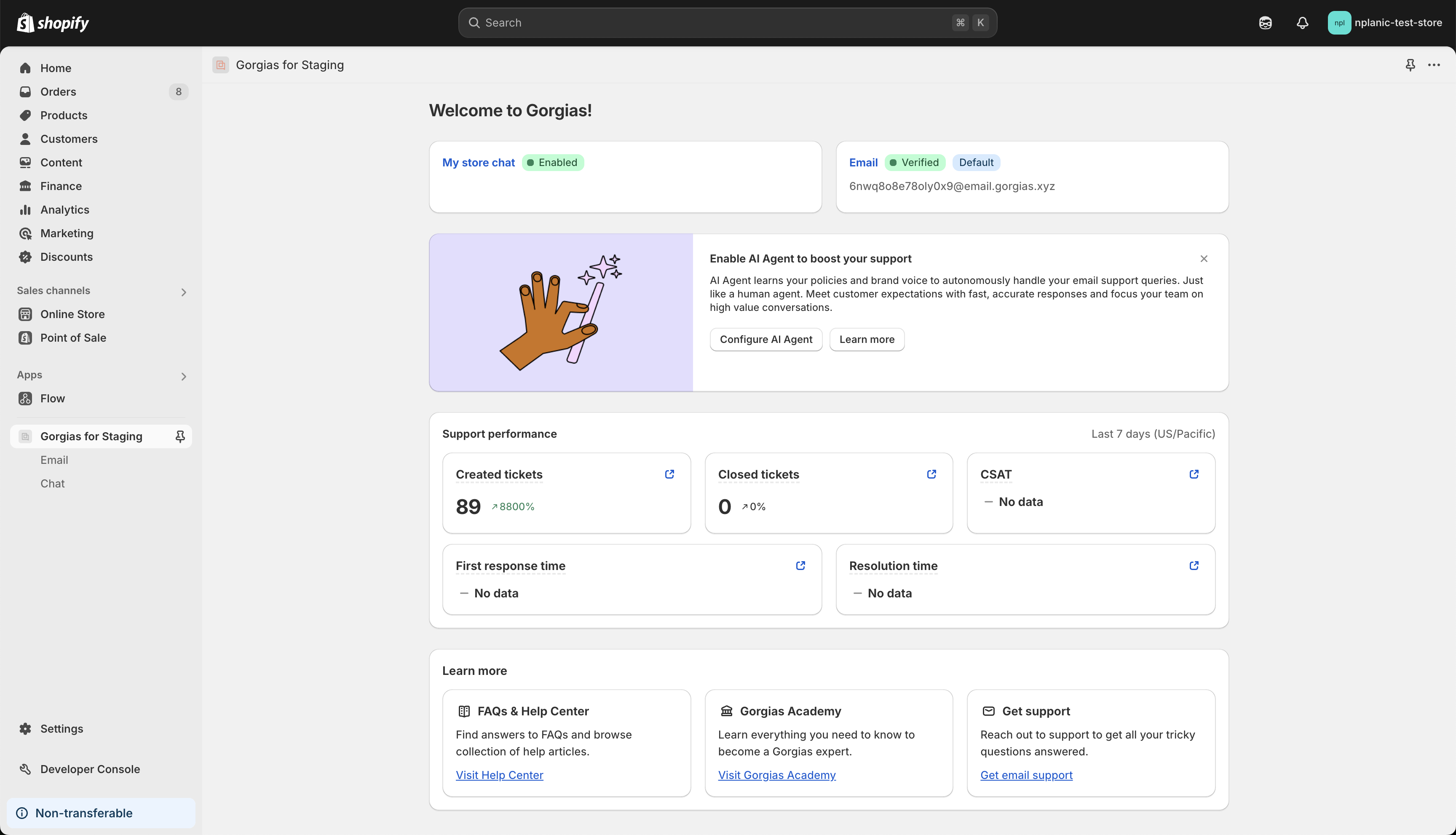Click the Verified status badge

pyautogui.click(x=915, y=163)
